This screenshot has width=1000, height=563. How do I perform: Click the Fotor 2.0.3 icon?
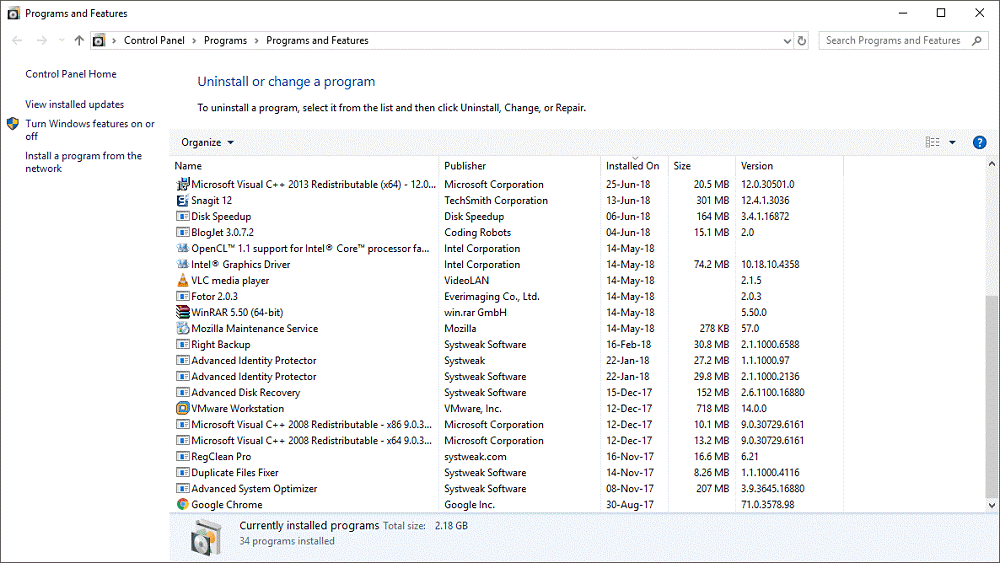click(x=182, y=296)
